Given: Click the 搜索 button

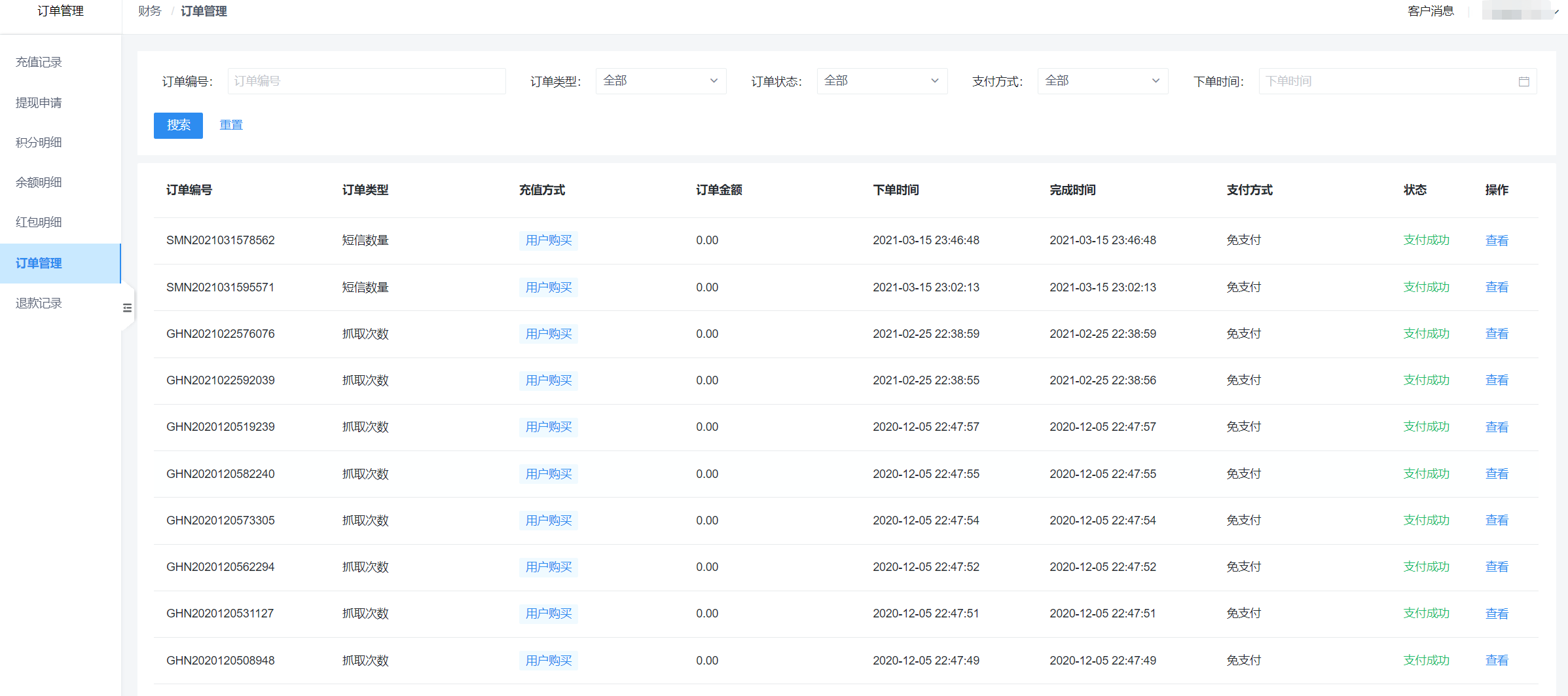Looking at the screenshot, I should (178, 125).
